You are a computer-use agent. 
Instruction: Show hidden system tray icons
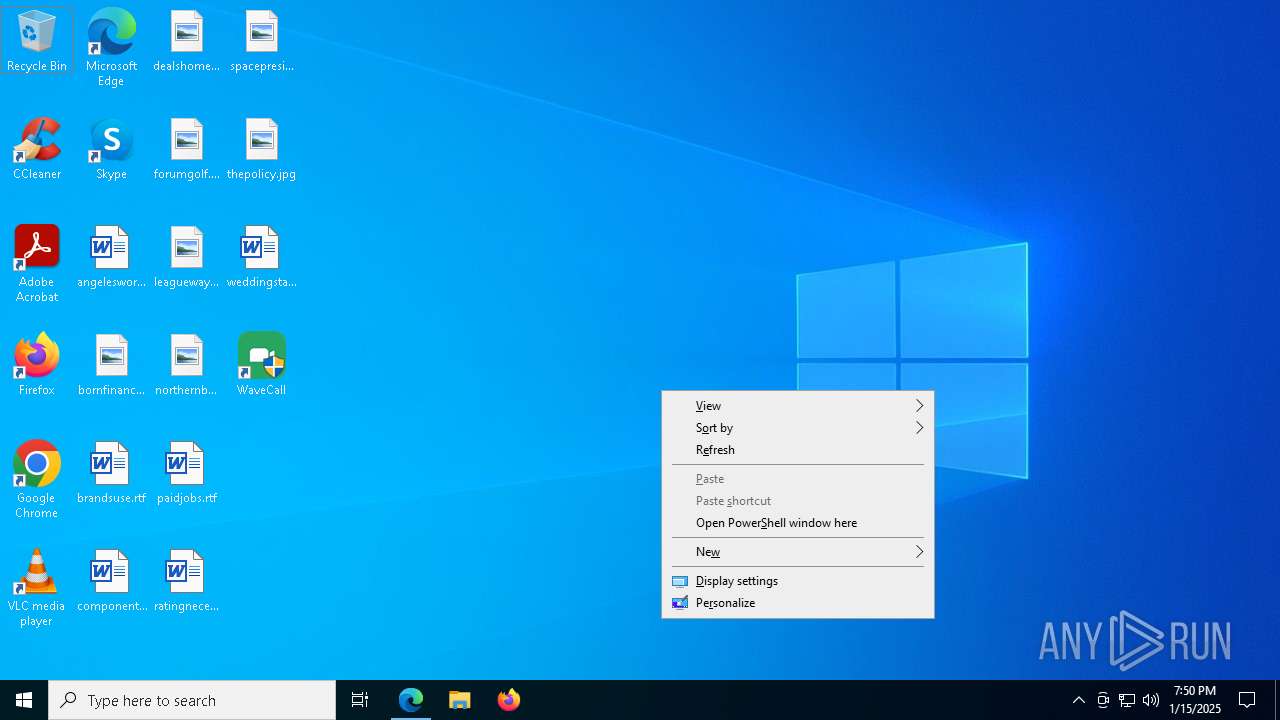(x=1079, y=700)
